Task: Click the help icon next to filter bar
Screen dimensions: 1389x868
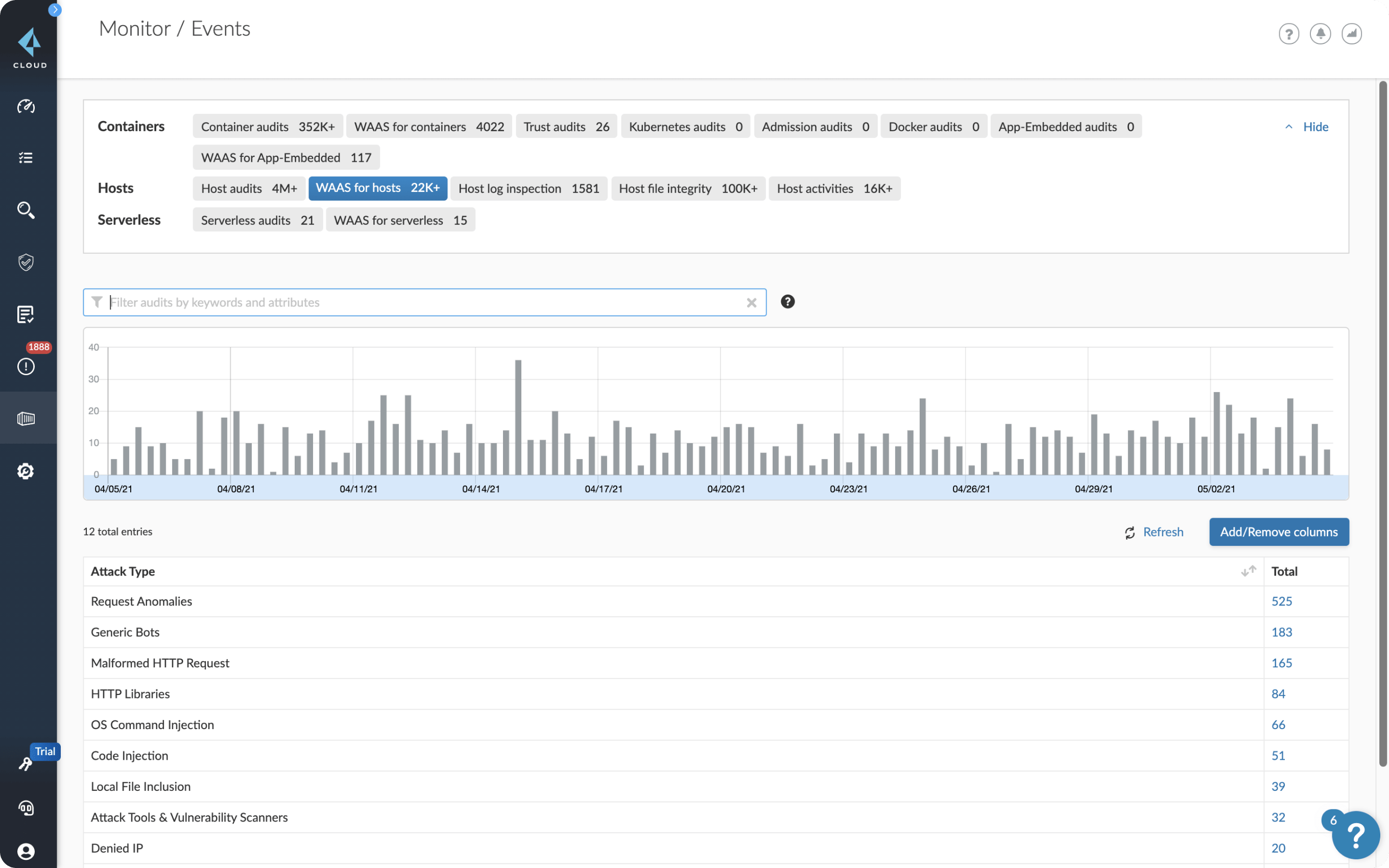Action: pos(788,302)
